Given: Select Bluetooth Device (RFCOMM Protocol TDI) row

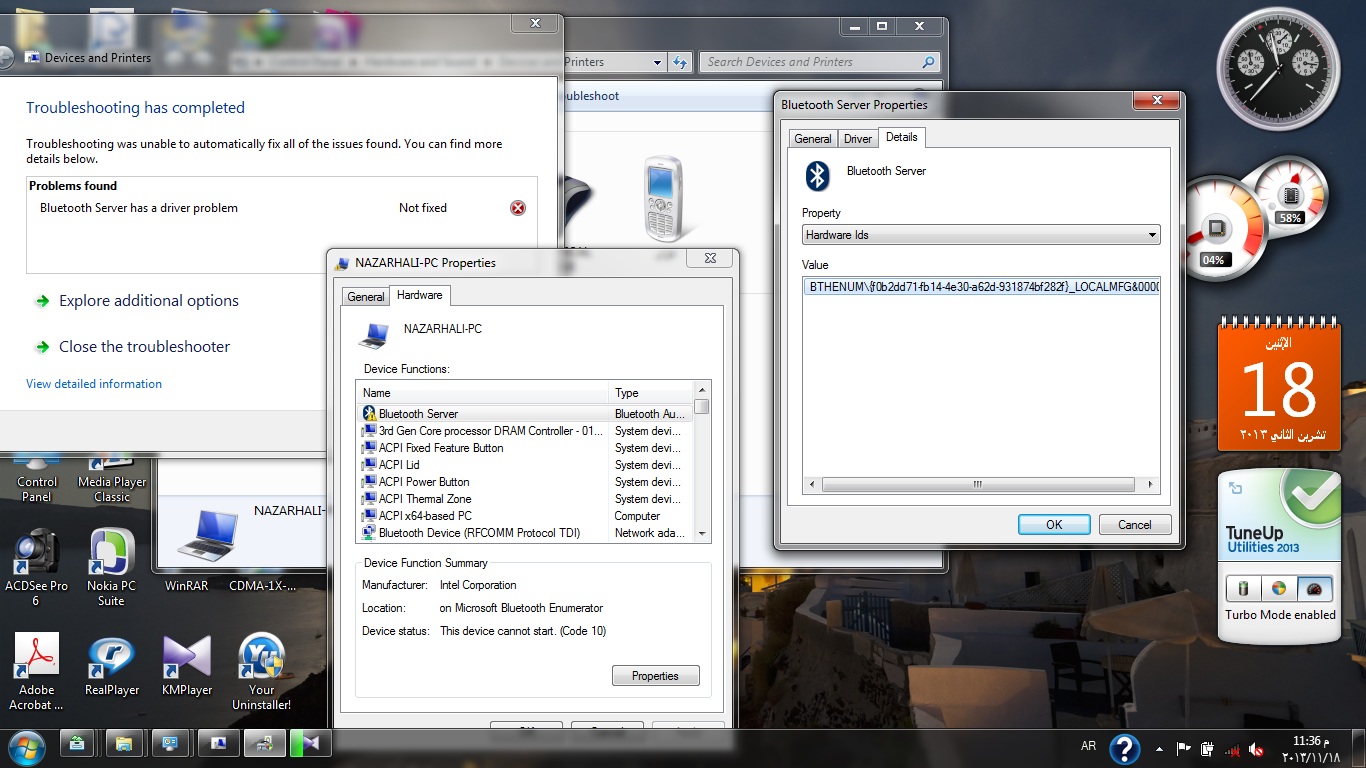Looking at the screenshot, I should [x=524, y=533].
